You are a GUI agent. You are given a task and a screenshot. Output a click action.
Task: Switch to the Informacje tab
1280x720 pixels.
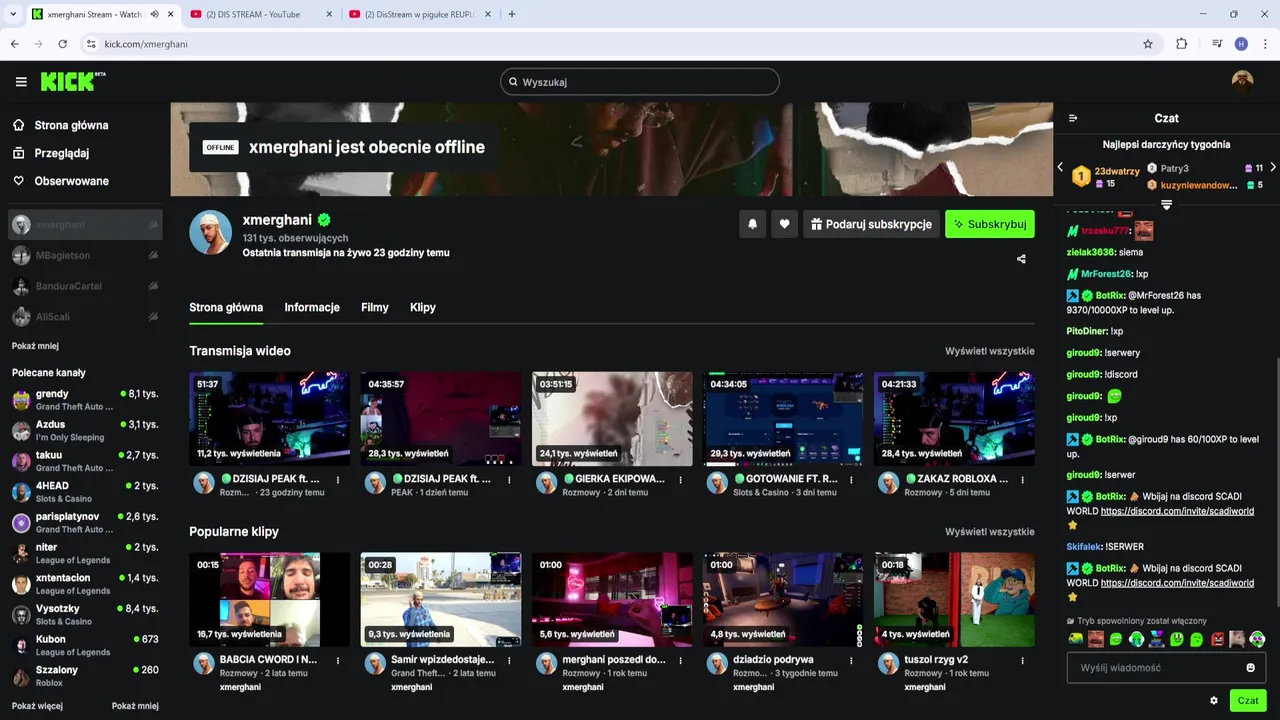[312, 307]
